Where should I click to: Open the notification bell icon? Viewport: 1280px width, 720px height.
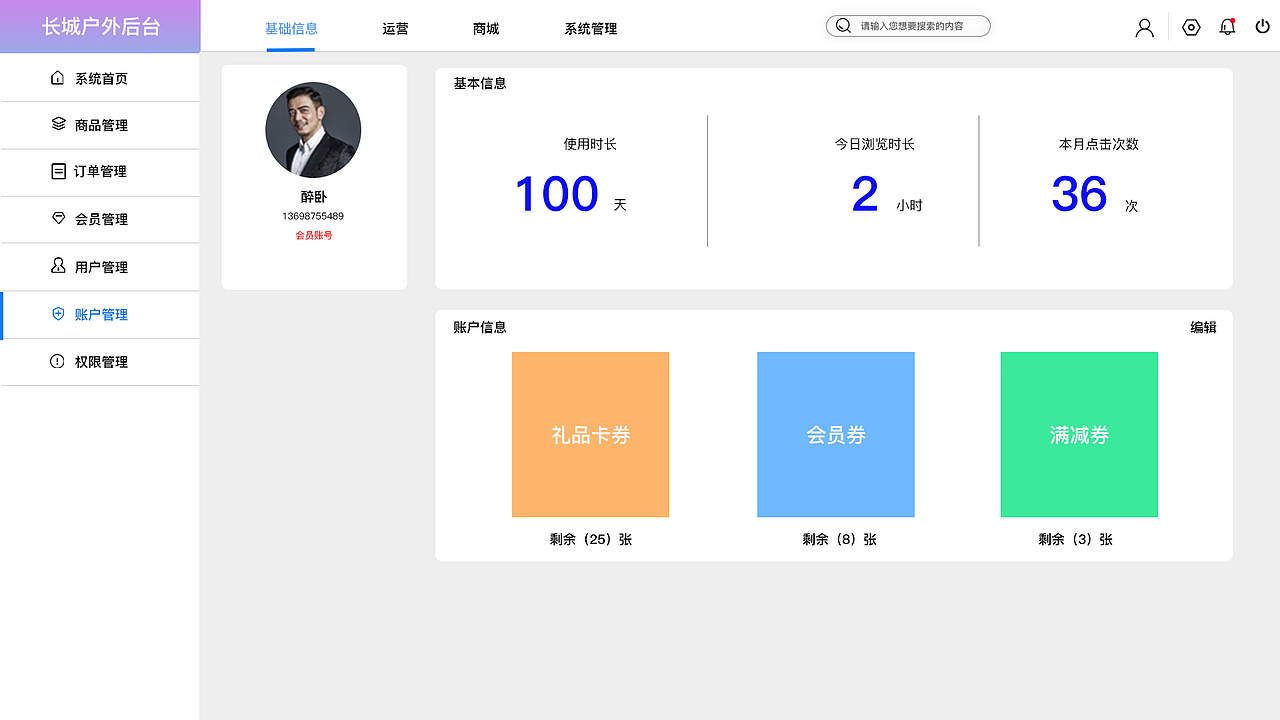tap(1227, 27)
